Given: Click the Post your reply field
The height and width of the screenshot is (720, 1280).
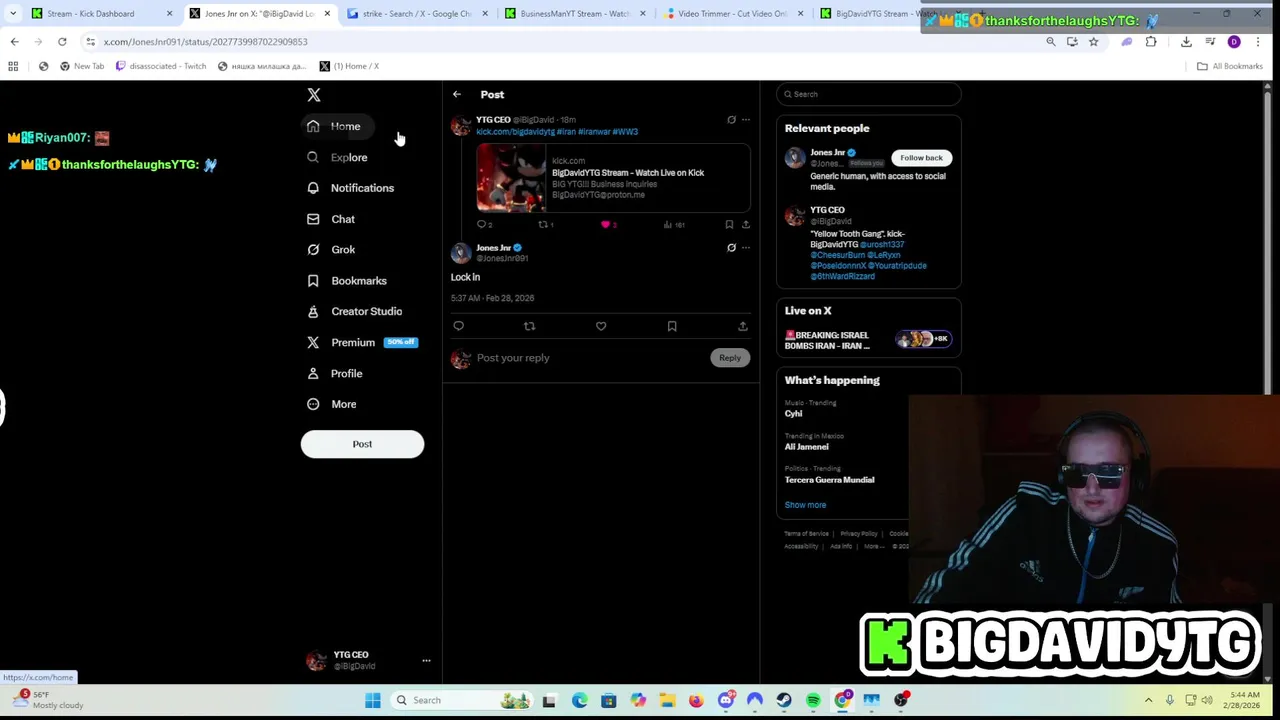Looking at the screenshot, I should 590,358.
